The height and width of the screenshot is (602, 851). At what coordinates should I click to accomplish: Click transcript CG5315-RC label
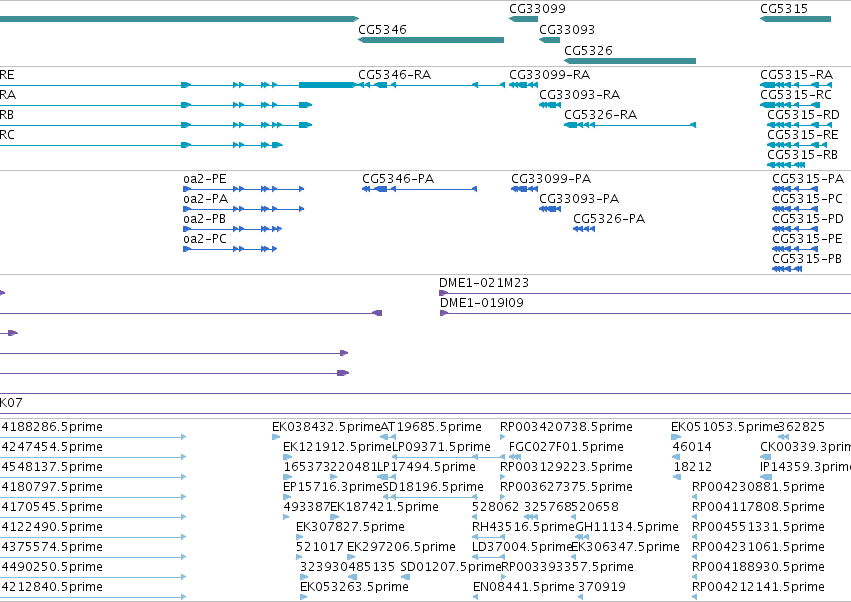(x=796, y=94)
